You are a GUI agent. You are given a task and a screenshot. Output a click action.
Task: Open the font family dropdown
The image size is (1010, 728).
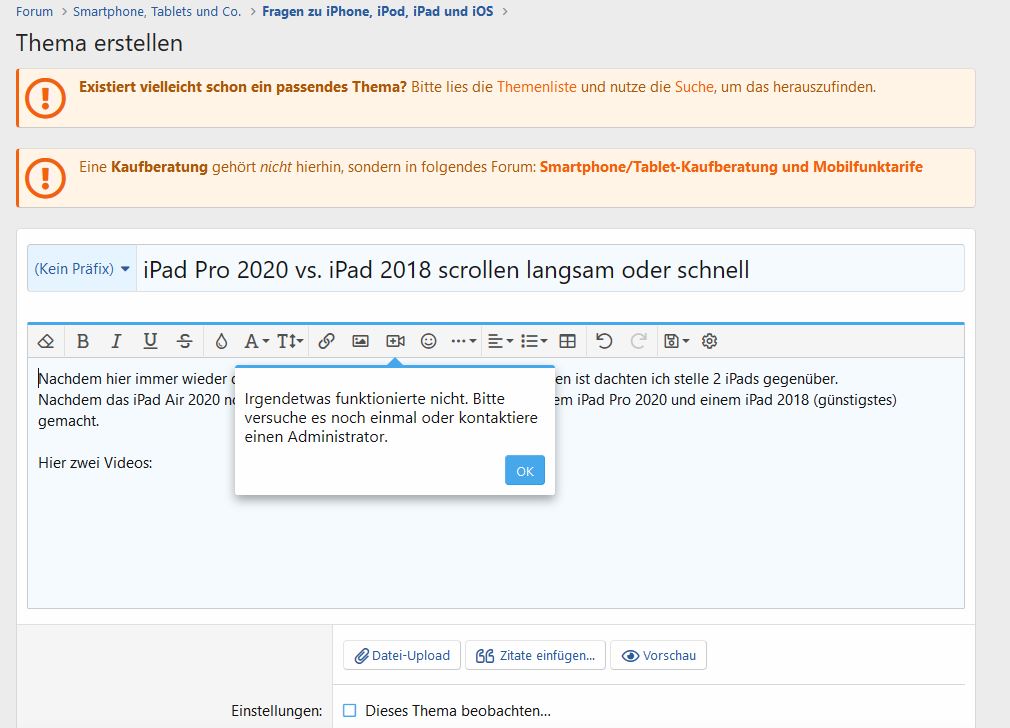(256, 341)
